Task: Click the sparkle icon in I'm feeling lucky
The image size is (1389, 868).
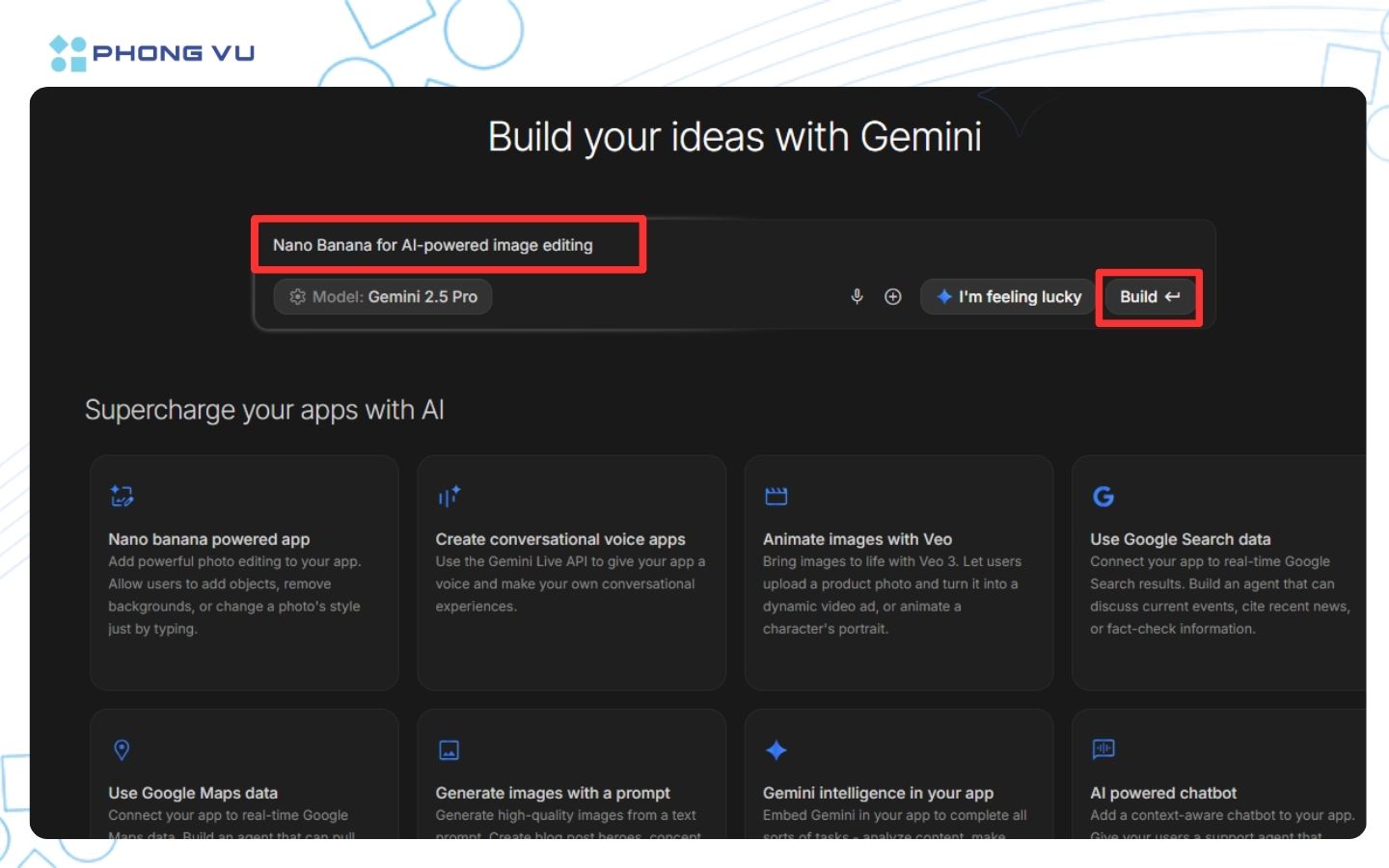Action: click(x=943, y=297)
